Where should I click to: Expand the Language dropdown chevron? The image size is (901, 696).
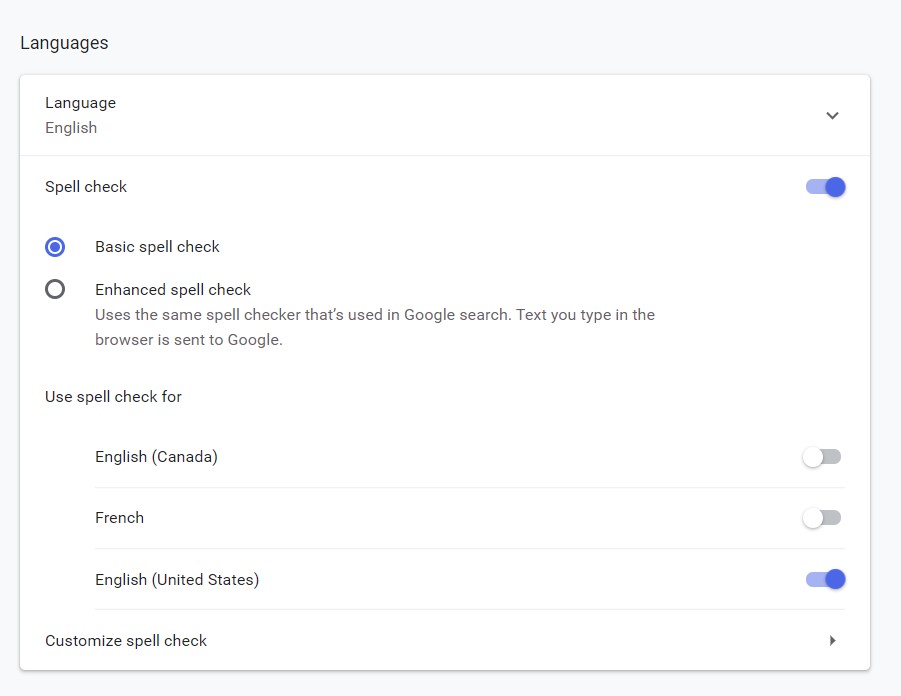[x=832, y=116]
